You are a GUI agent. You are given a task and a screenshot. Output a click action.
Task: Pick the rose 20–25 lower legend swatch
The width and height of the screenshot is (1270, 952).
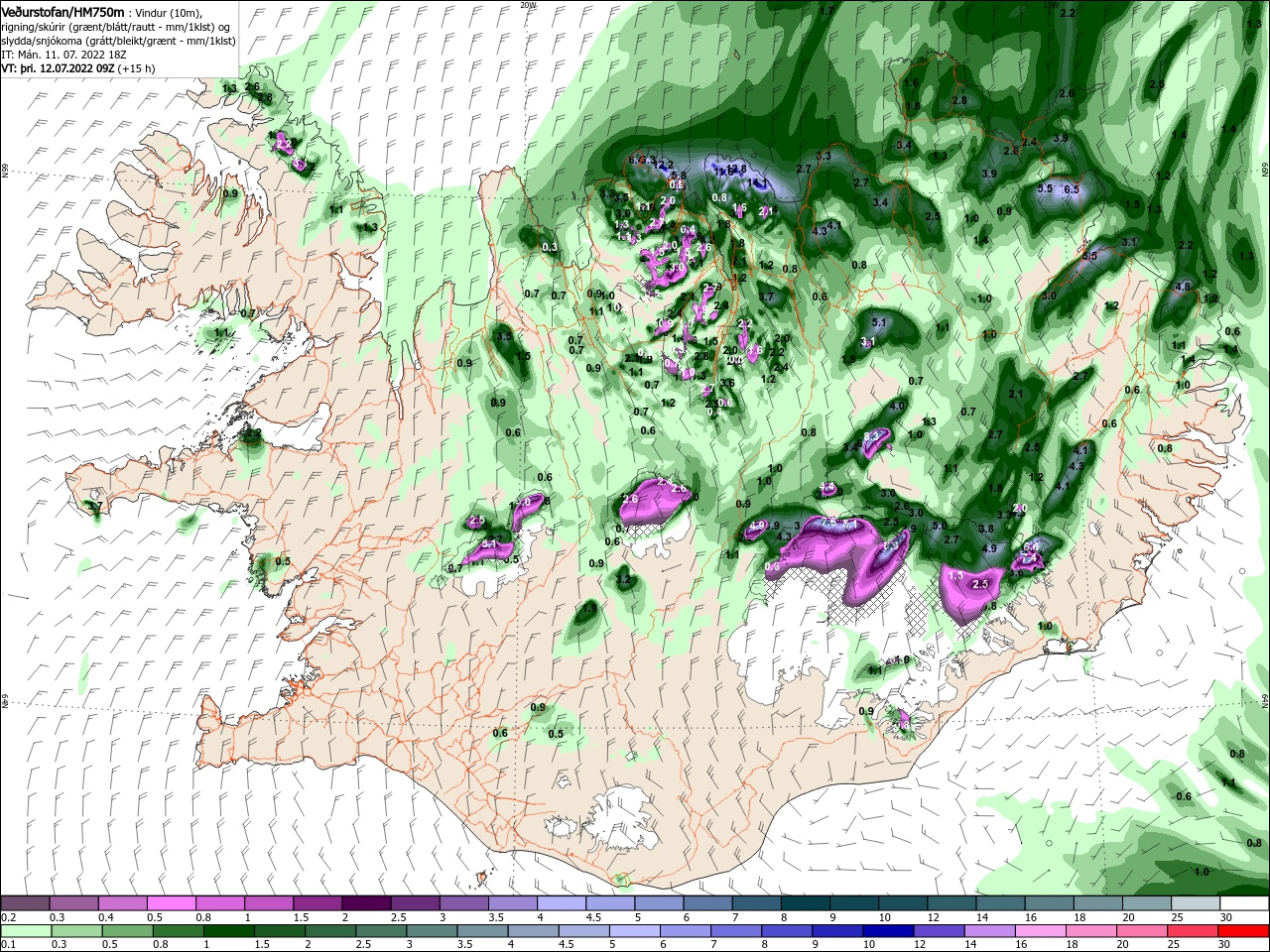click(1143, 931)
